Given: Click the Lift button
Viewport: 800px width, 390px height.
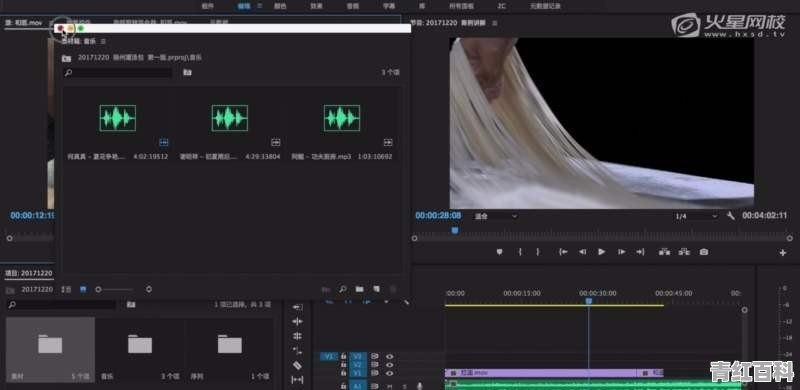Looking at the screenshot, I should point(664,252).
